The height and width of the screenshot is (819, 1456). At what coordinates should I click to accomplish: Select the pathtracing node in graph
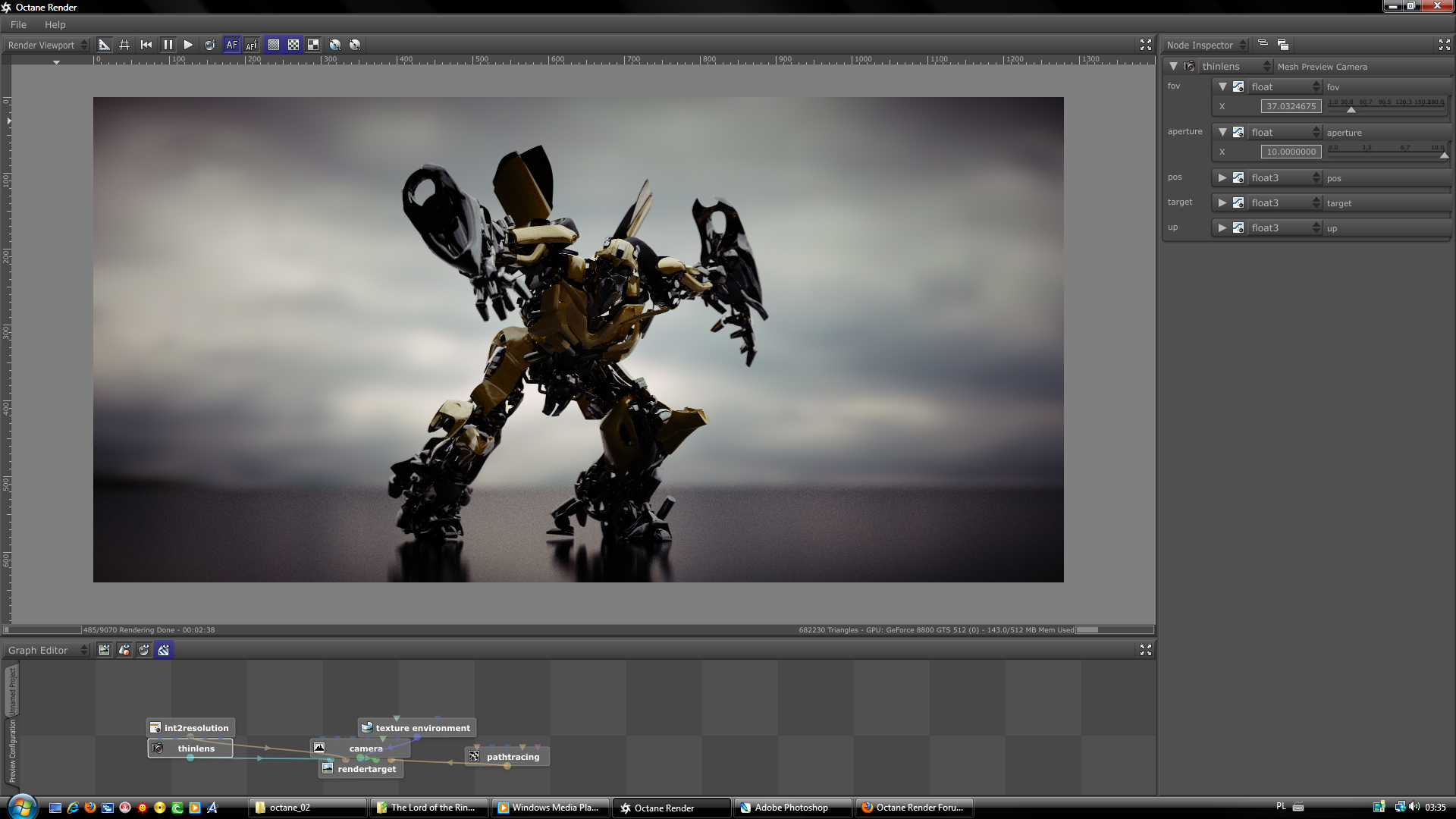pos(512,757)
